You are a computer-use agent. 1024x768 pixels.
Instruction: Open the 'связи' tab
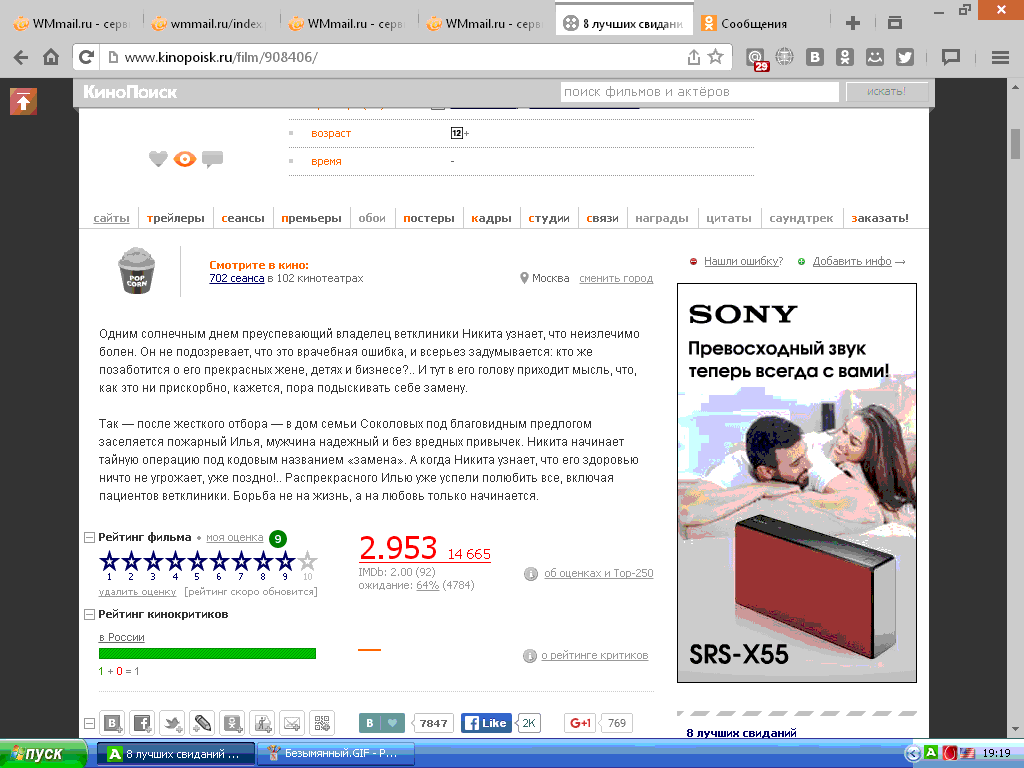[x=602, y=218]
